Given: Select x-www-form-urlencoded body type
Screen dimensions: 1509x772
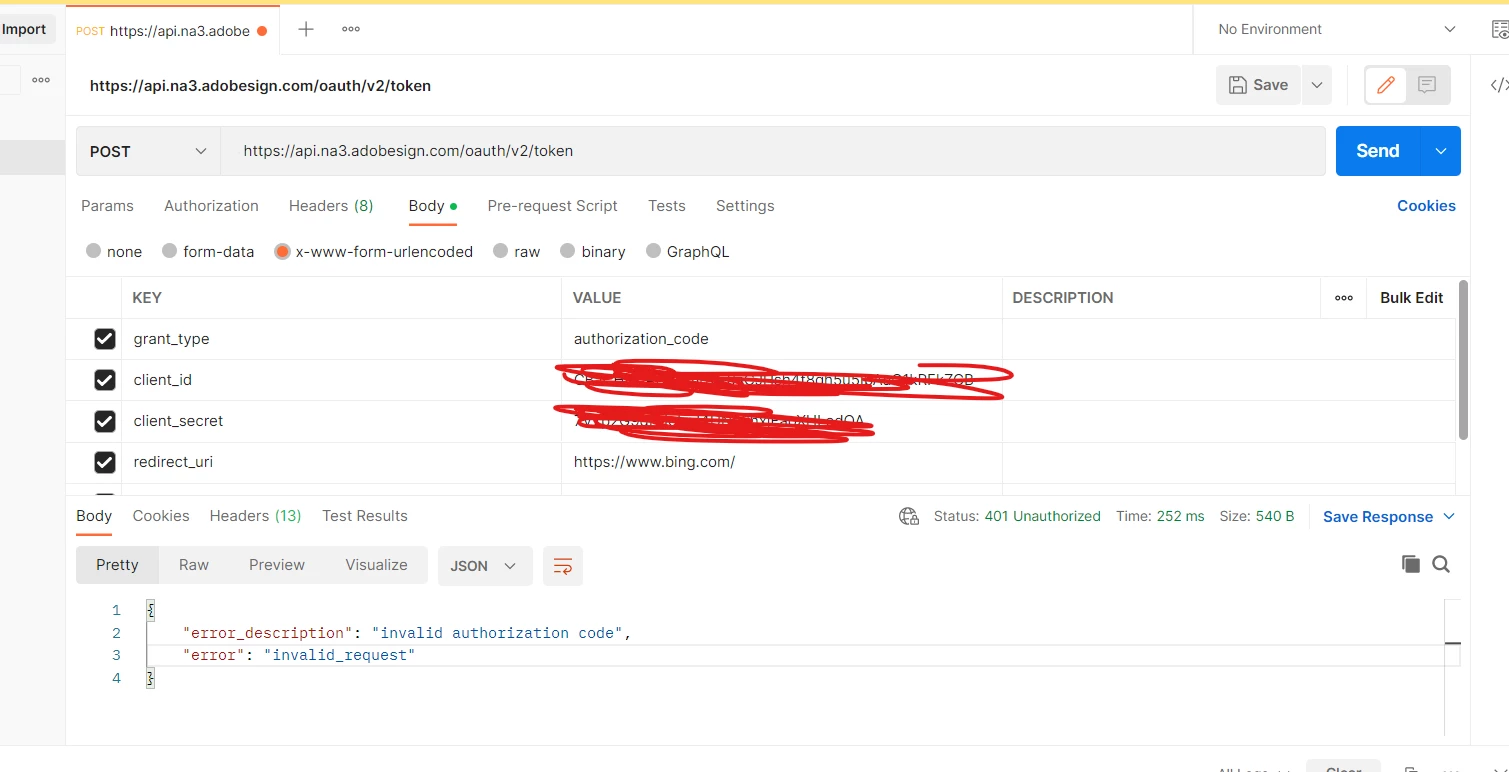Looking at the screenshot, I should (x=282, y=251).
